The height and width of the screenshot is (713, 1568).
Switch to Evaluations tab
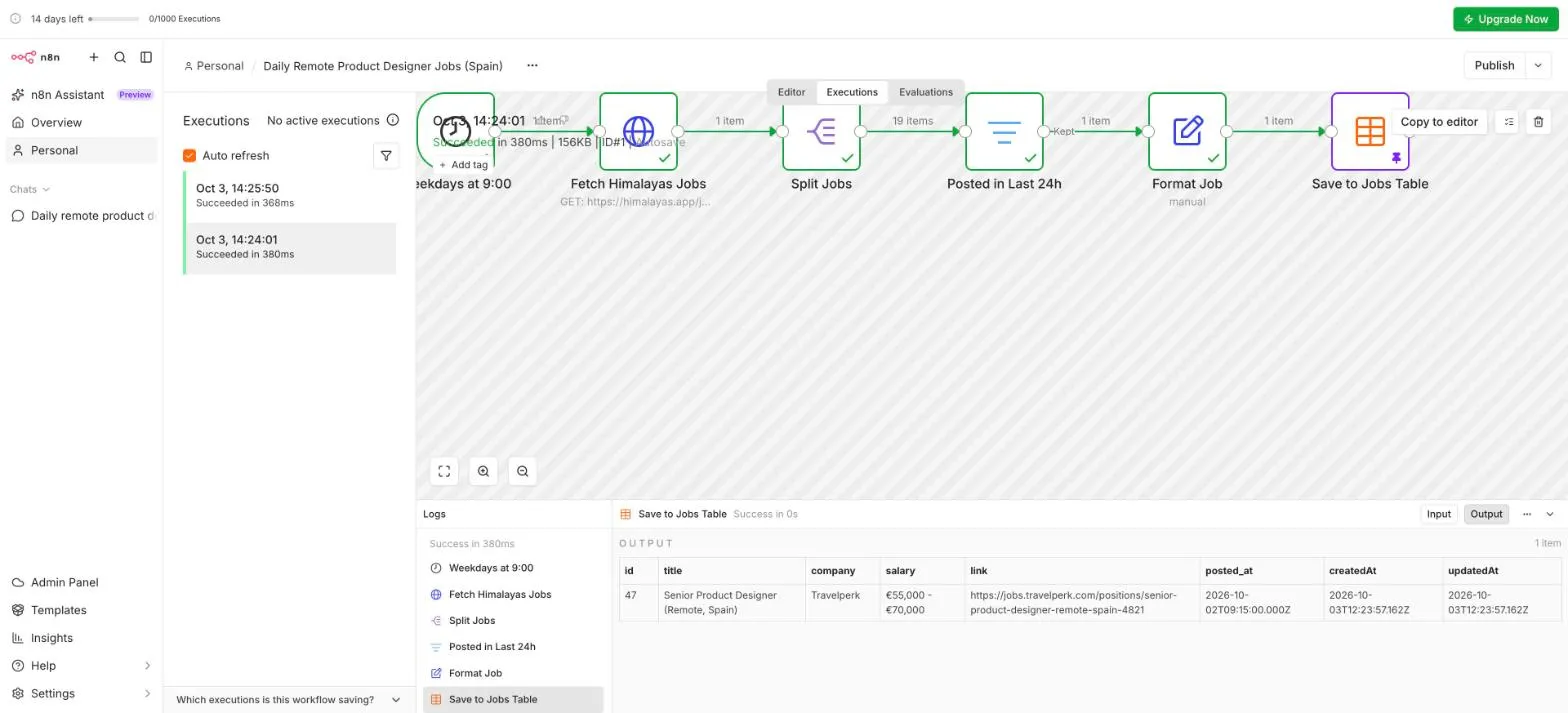pyautogui.click(x=926, y=92)
